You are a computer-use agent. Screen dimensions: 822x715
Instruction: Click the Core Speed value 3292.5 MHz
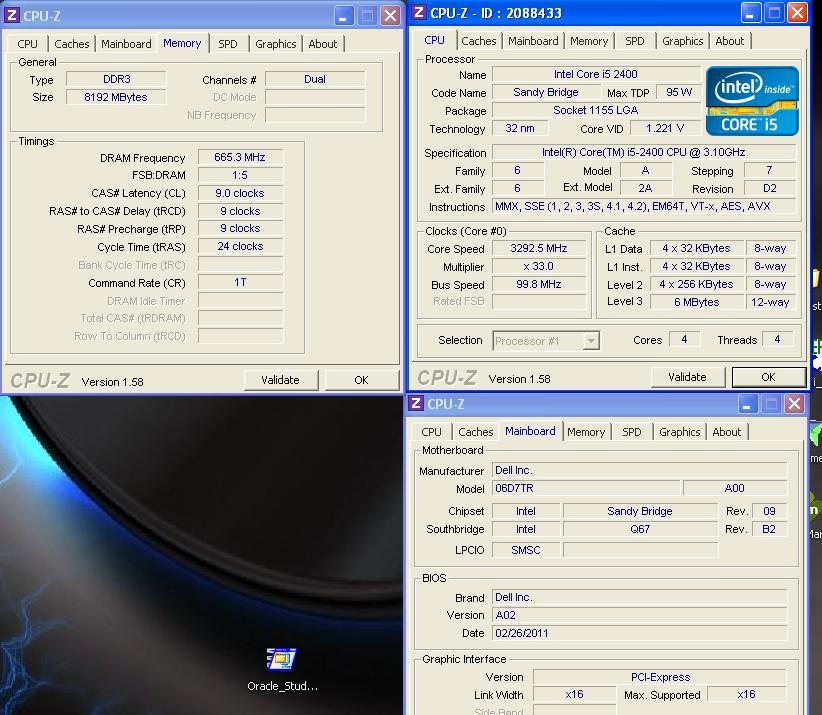(x=539, y=248)
